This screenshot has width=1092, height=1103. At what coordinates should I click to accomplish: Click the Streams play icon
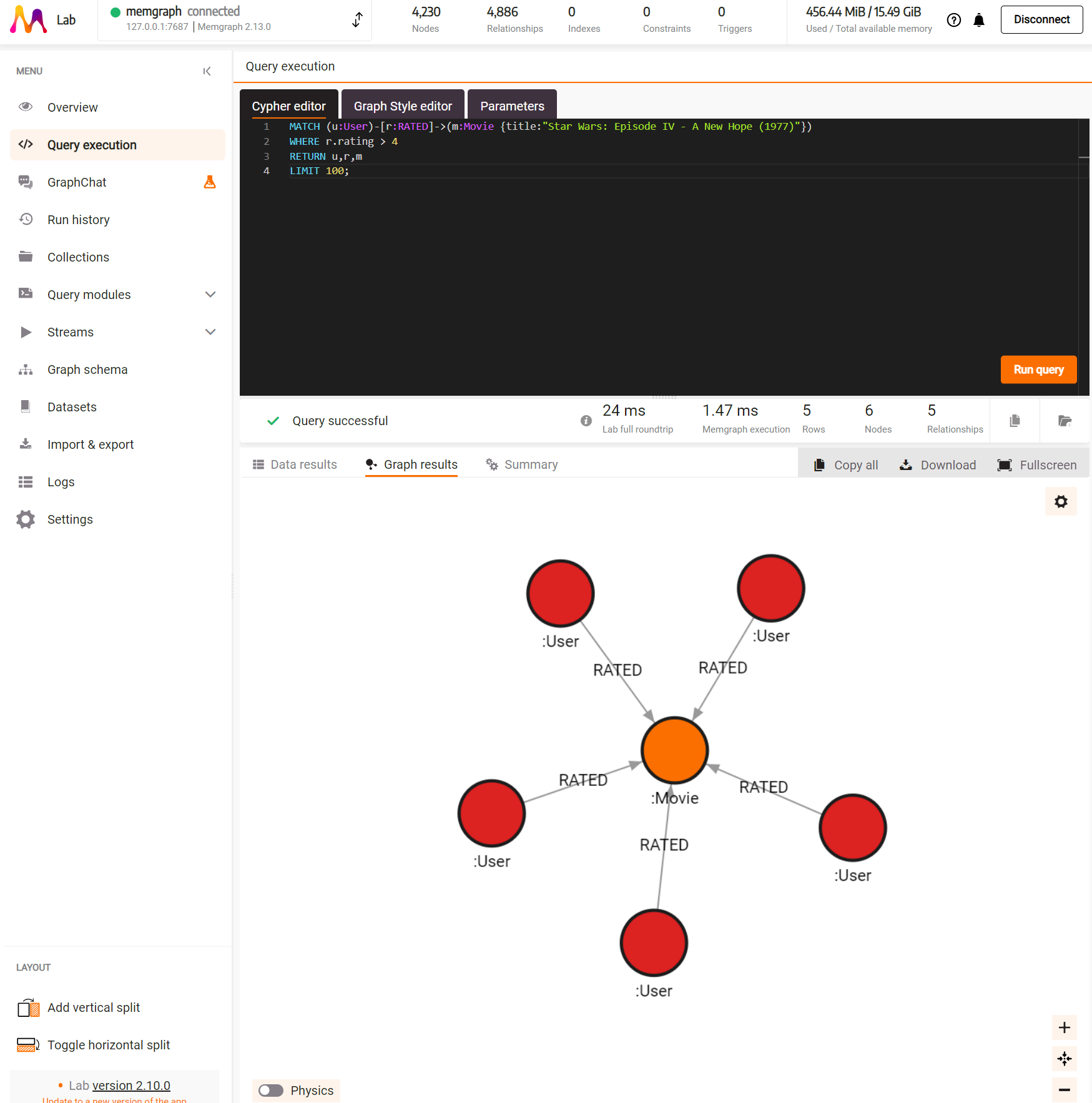click(26, 332)
